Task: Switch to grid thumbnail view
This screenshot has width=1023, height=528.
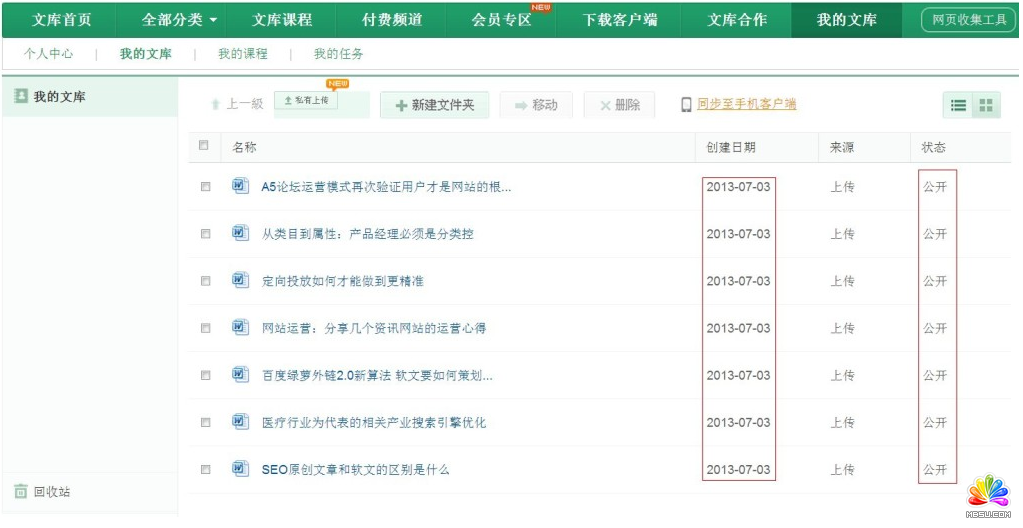Action: pos(986,105)
